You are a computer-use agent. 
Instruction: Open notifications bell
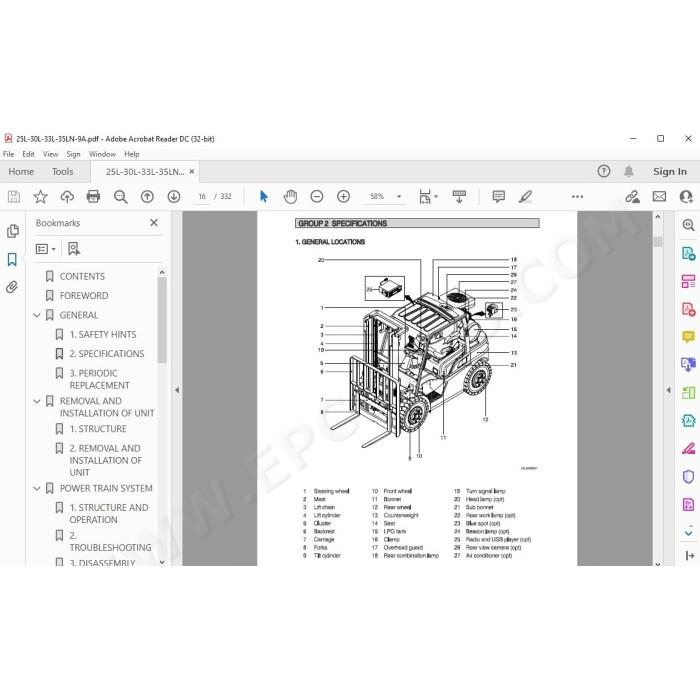(629, 171)
